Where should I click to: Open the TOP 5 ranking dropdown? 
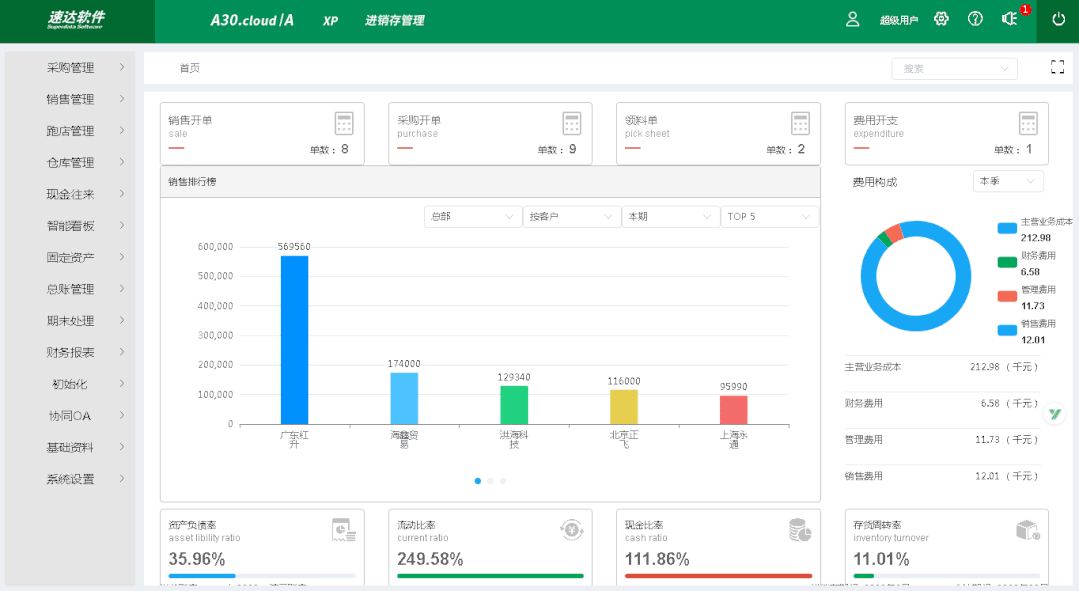[768, 217]
